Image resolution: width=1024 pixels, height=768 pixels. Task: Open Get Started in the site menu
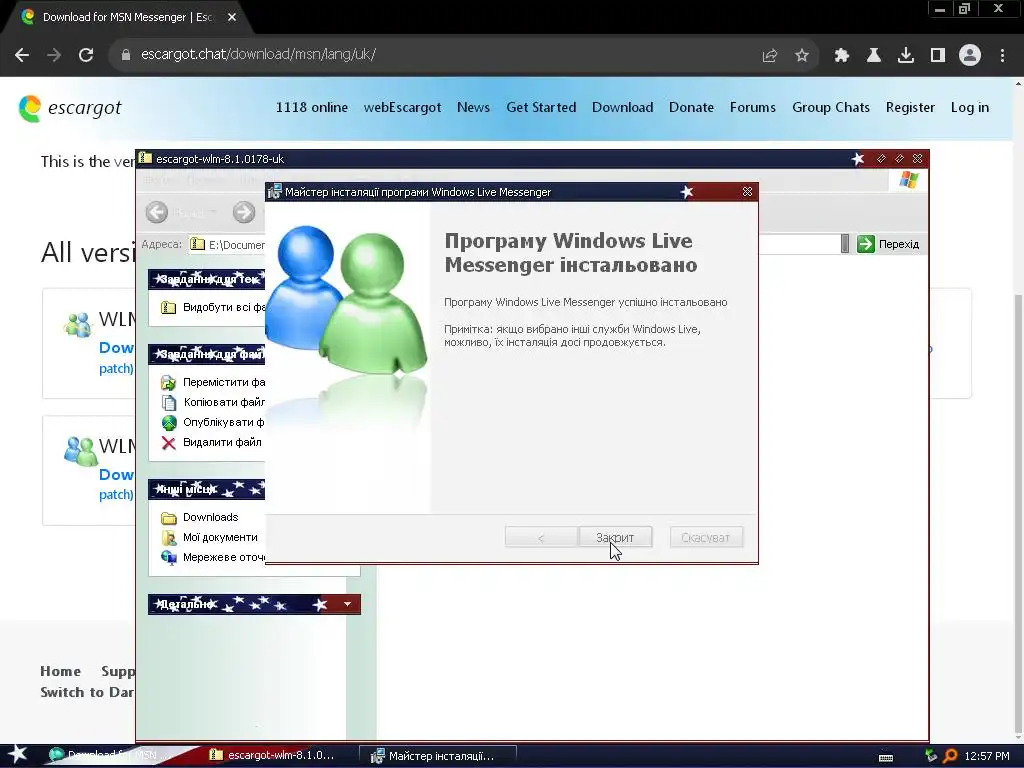(x=541, y=107)
